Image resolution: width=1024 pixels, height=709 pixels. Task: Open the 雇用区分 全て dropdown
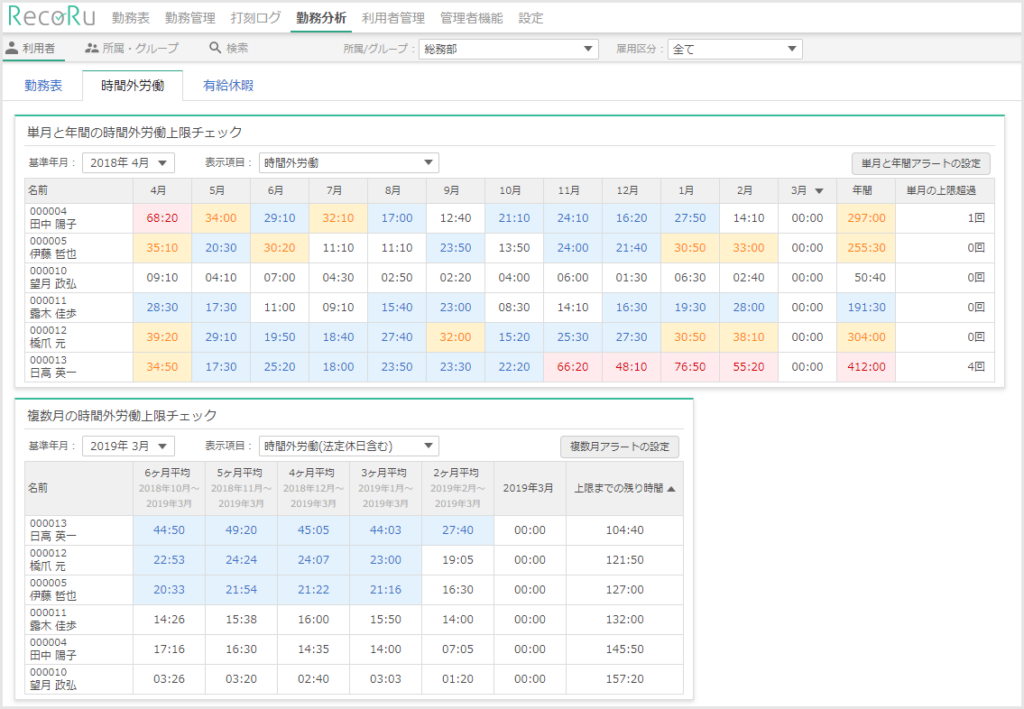tap(735, 49)
